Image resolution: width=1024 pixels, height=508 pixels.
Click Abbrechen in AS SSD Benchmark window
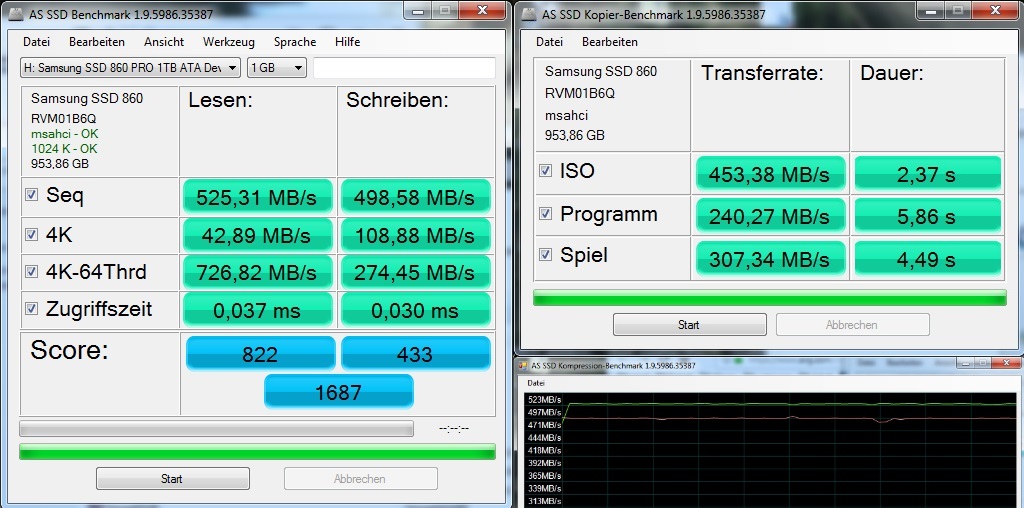[x=360, y=479]
